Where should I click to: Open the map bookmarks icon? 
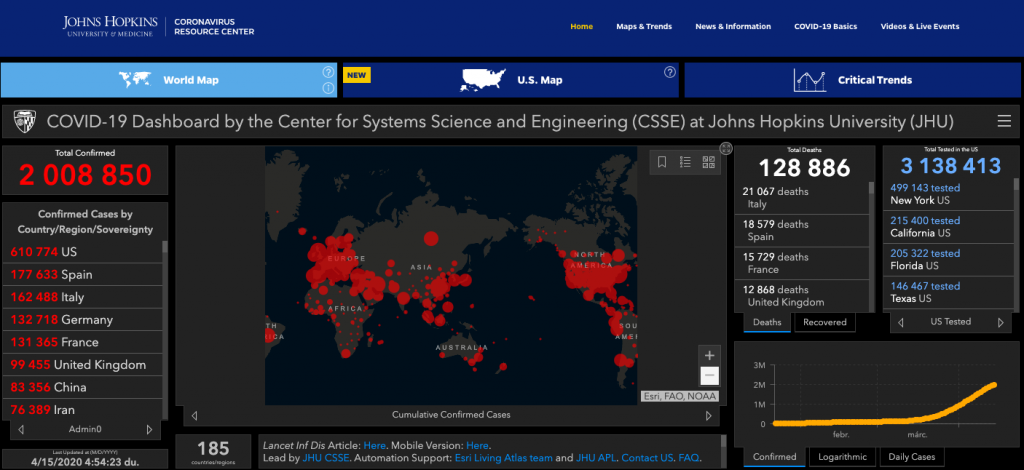pyautogui.click(x=661, y=162)
